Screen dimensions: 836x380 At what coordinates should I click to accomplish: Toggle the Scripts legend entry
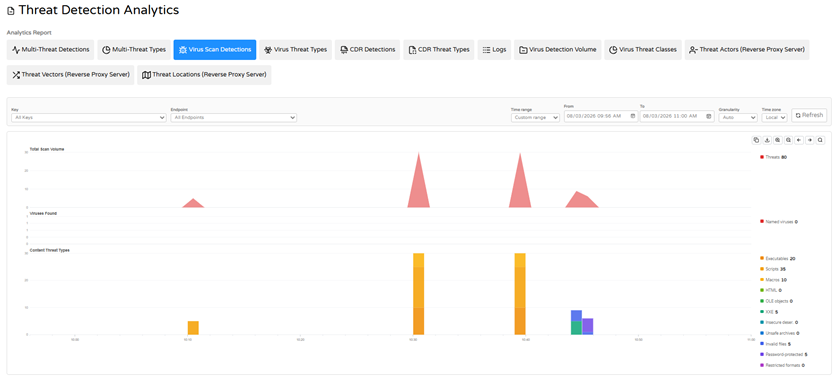pyautogui.click(x=774, y=269)
